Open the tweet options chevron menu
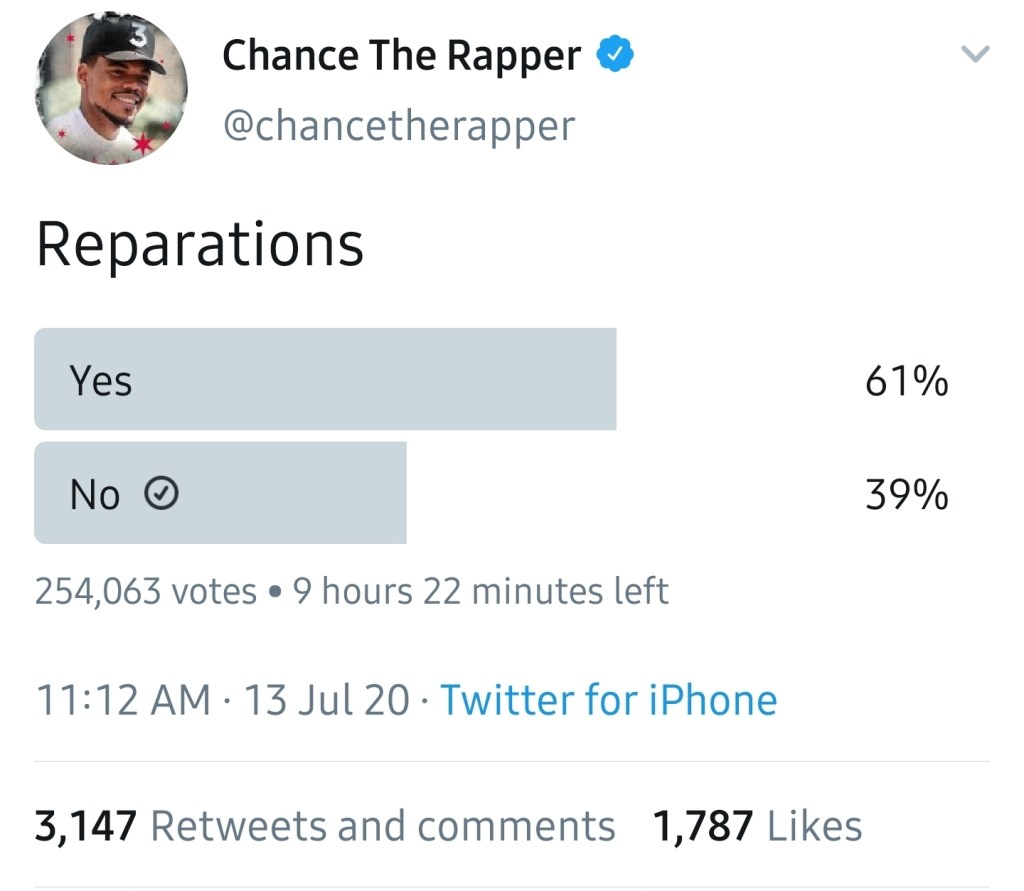Screen dimensions: 1024x891 click(x=975, y=54)
